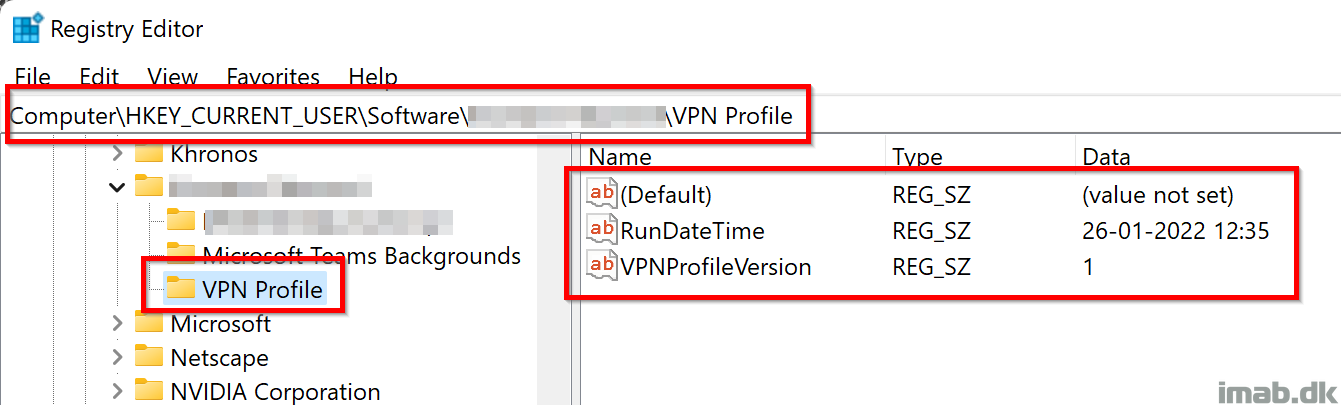Click the Netscape folder icon
The image size is (1341, 405).
point(149,357)
